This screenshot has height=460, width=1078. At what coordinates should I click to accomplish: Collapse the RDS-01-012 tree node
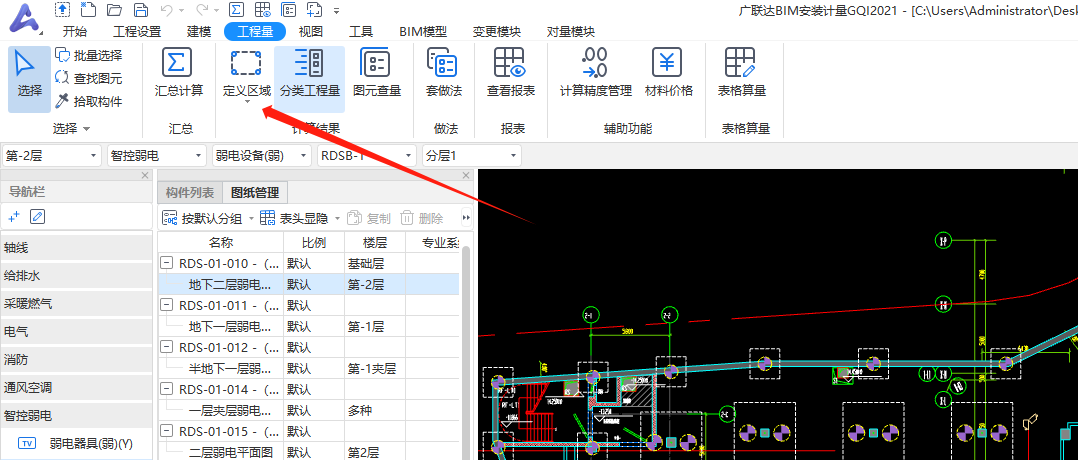pyautogui.click(x=166, y=347)
